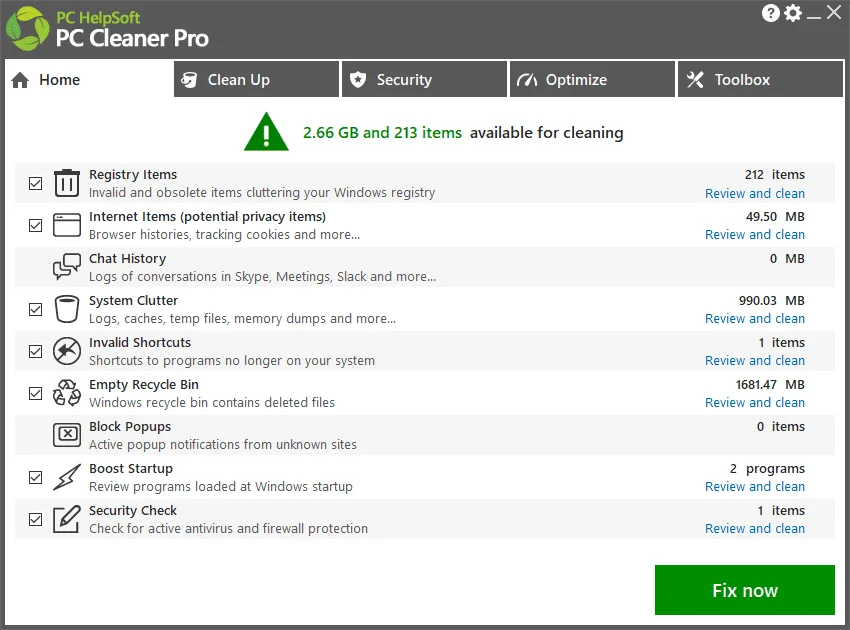The image size is (850, 630).
Task: Switch to the Home tab
Action: [x=89, y=80]
